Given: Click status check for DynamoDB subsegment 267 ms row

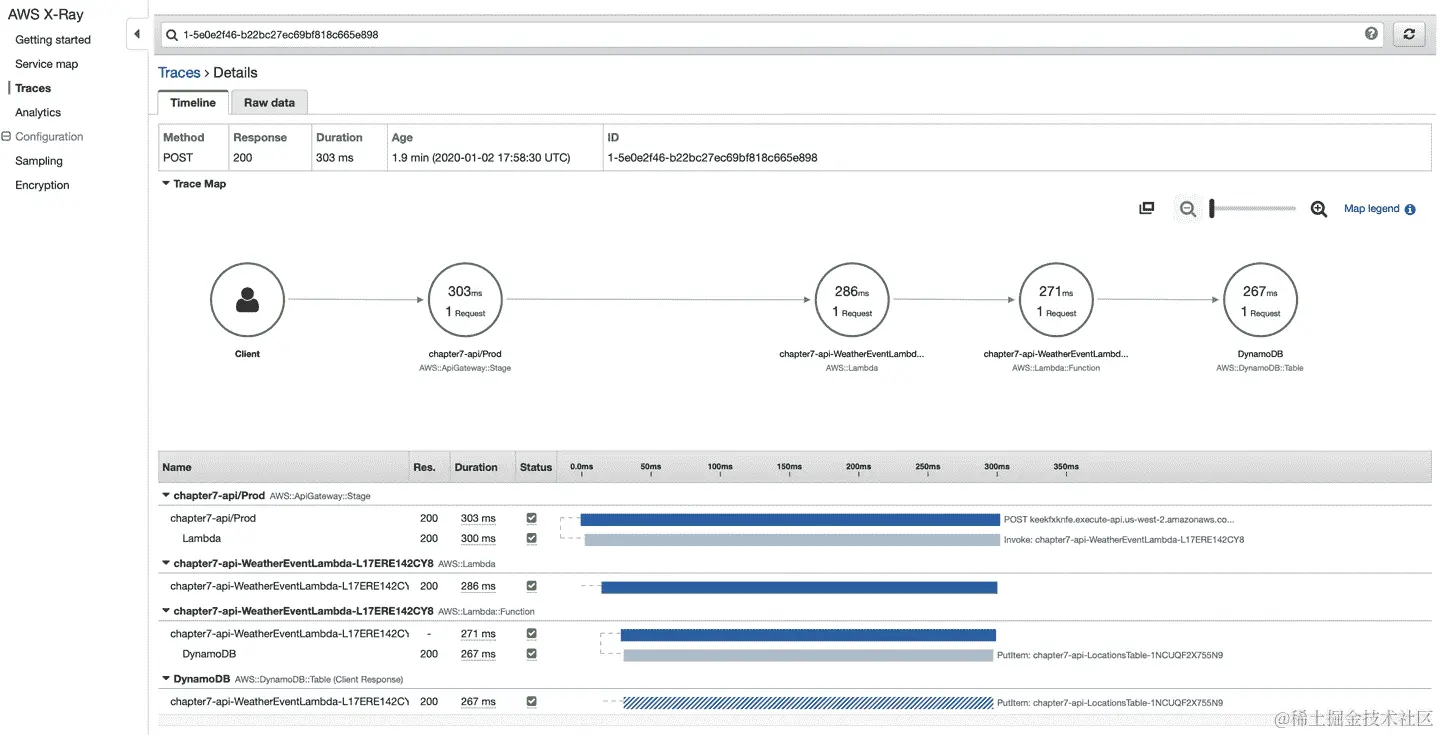Looking at the screenshot, I should (531, 654).
